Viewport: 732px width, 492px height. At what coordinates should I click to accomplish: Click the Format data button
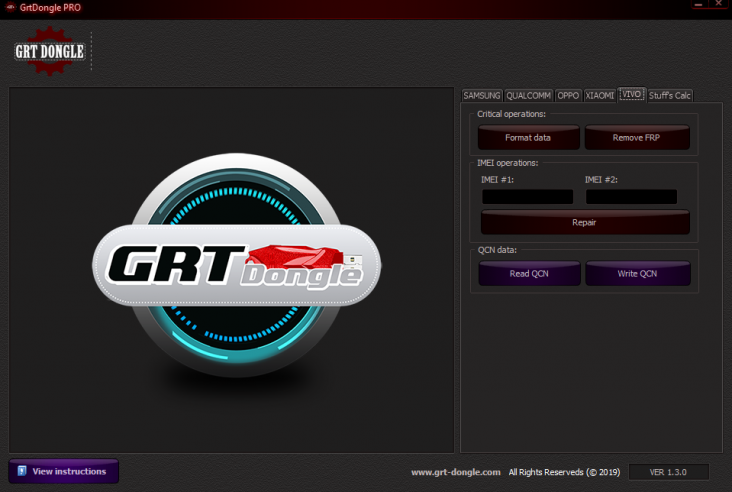pyautogui.click(x=528, y=138)
